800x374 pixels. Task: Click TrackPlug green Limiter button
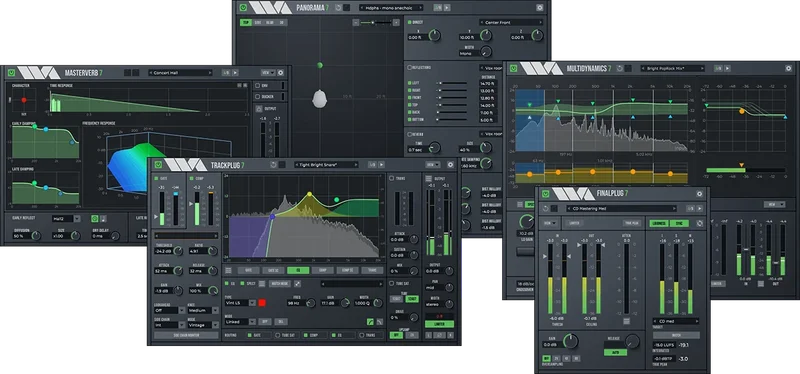click(x=439, y=324)
